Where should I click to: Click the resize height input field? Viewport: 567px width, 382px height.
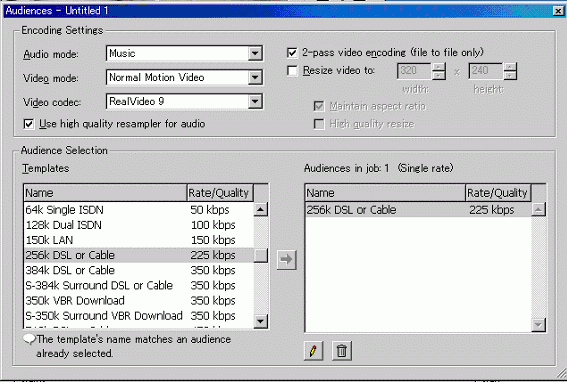tap(486, 71)
